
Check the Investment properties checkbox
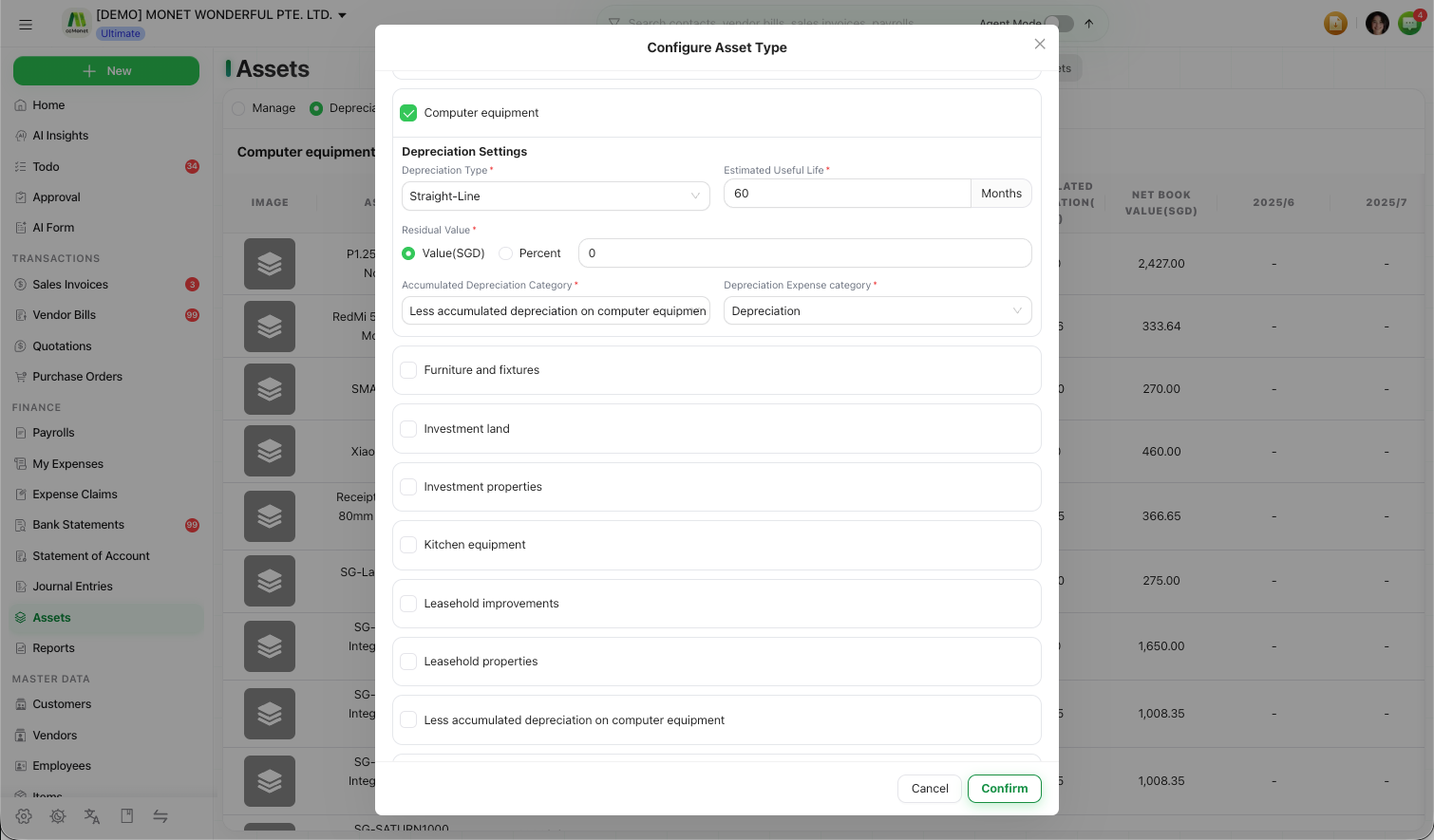tap(408, 487)
